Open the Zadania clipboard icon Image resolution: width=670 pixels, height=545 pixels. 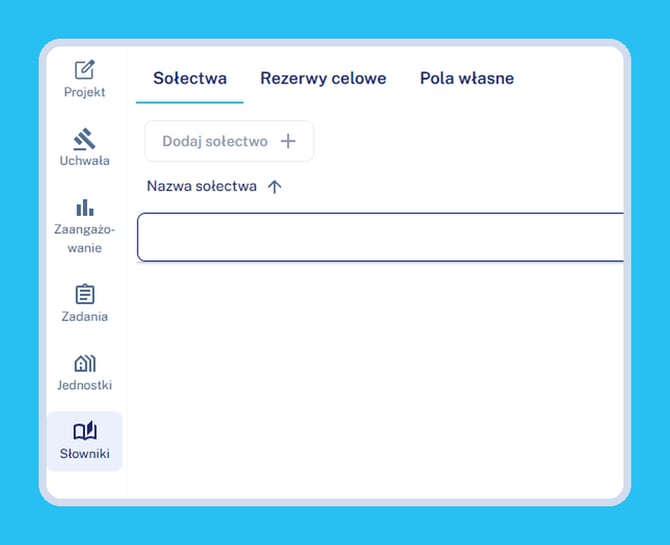click(85, 294)
